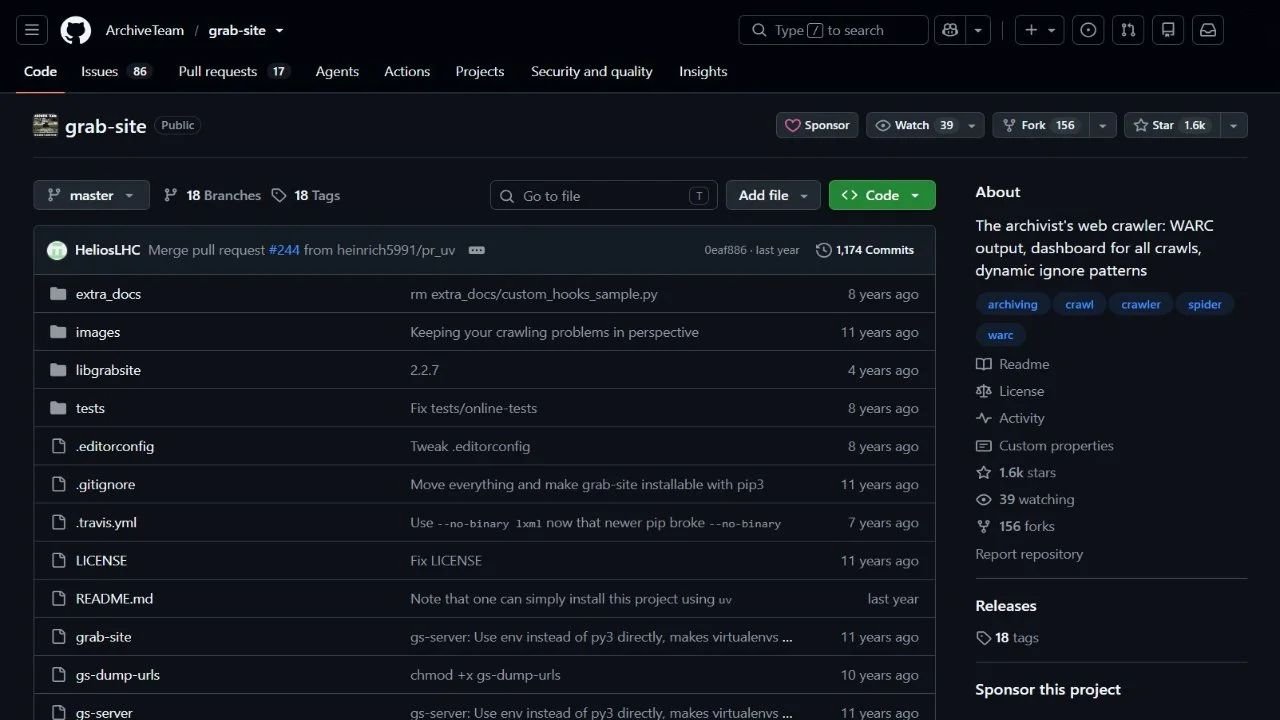Open Copilot chat icon

coord(949,30)
